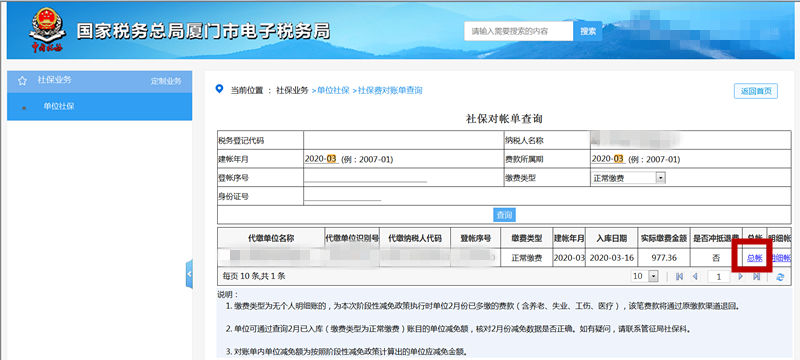Click the 实际缴费金额 column header
This screenshot has height=360, width=800.
[664, 238]
